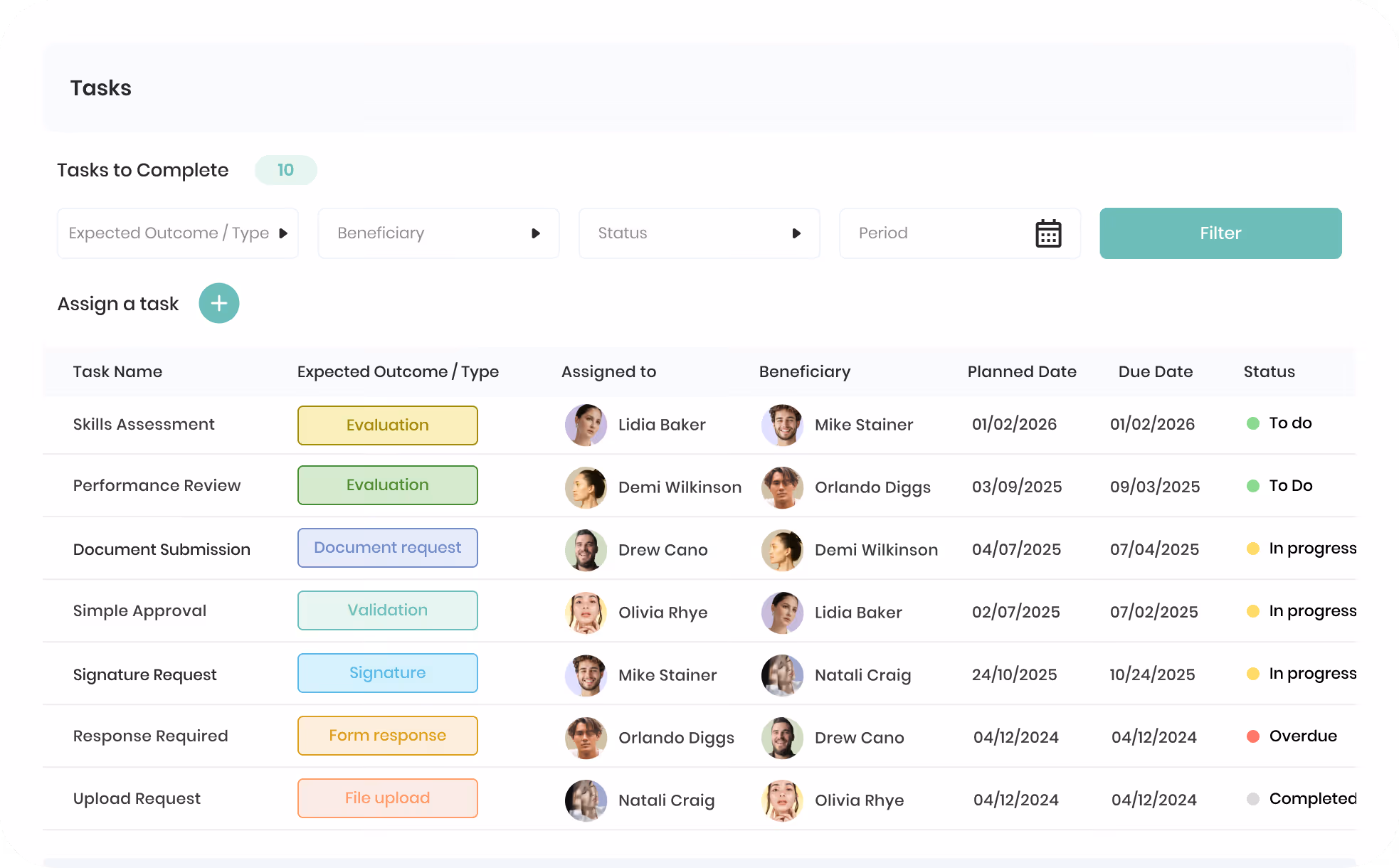Open the Document Submission task
This screenshot has width=1399, height=868.
162,549
